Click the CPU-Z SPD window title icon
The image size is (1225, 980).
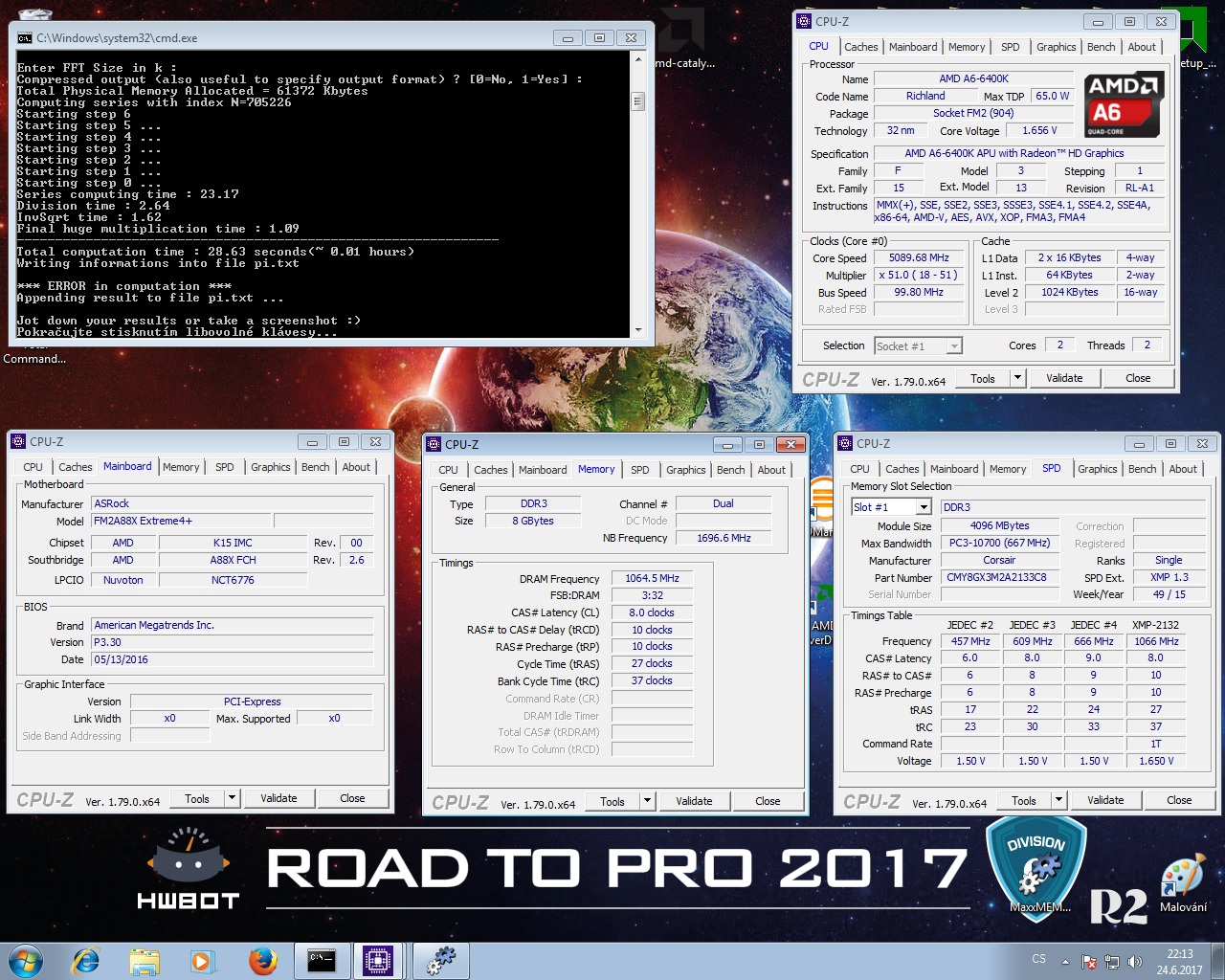point(845,443)
